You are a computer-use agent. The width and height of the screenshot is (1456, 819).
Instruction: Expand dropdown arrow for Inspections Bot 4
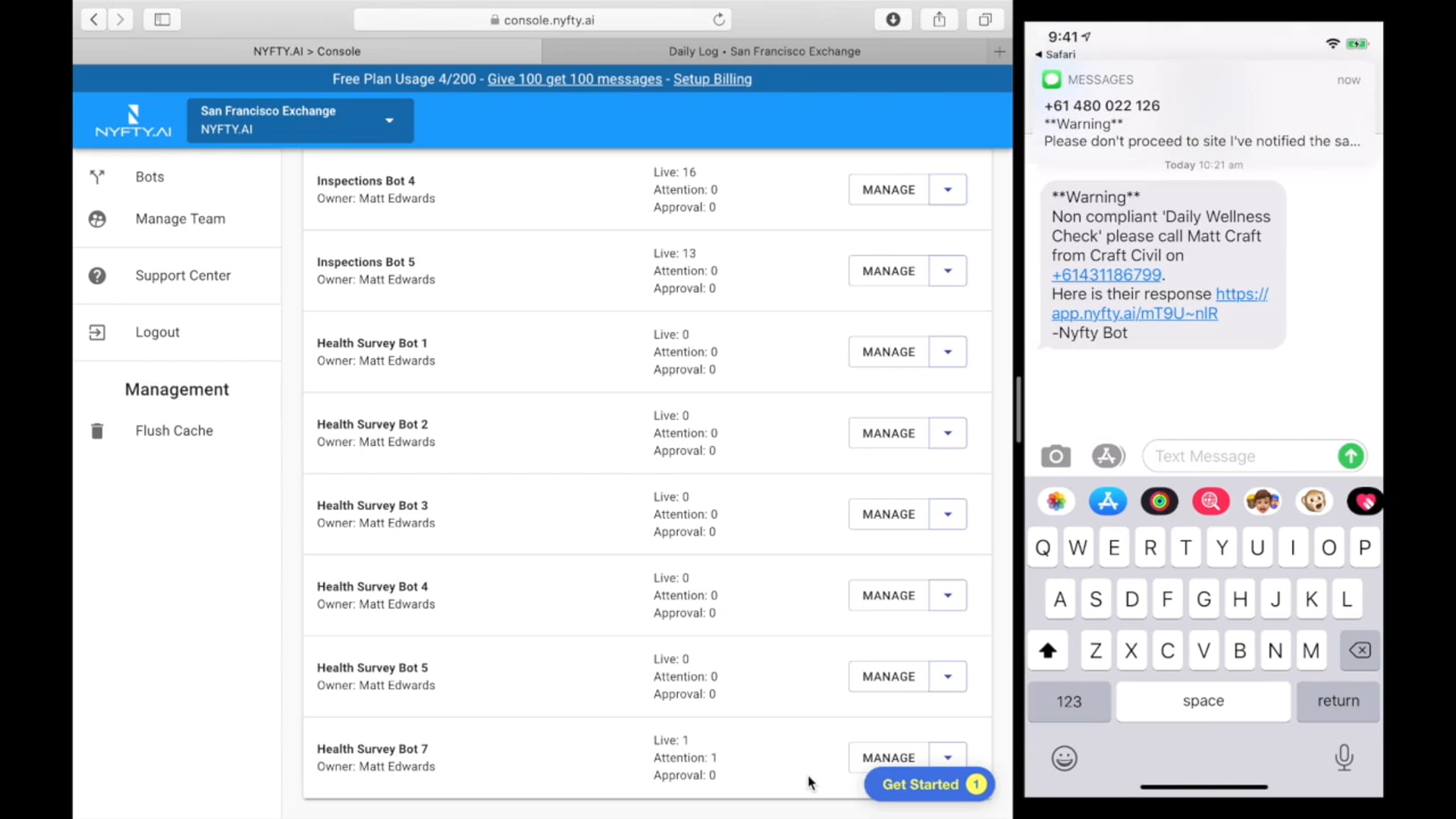(x=948, y=190)
